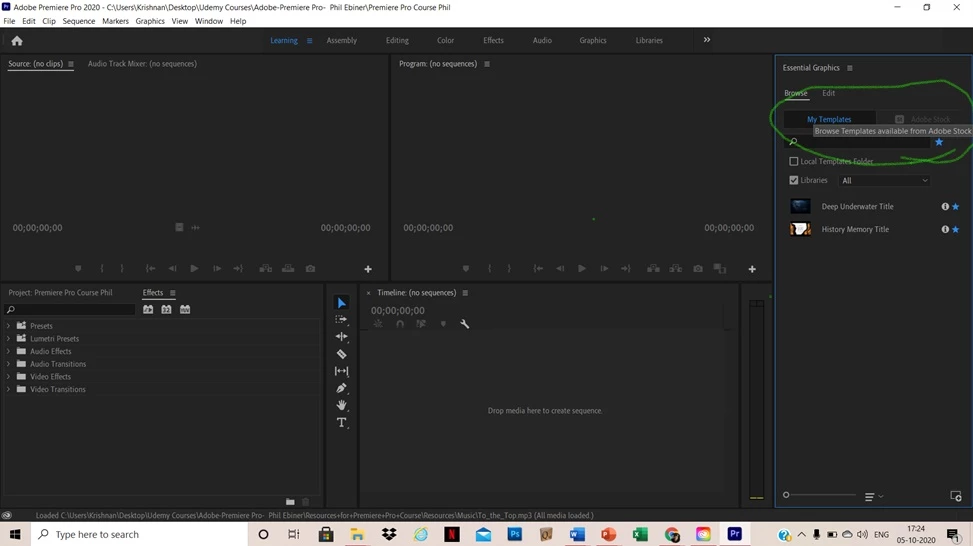Open Learning workspace menu icon
973x546 pixels.
pyautogui.click(x=309, y=41)
